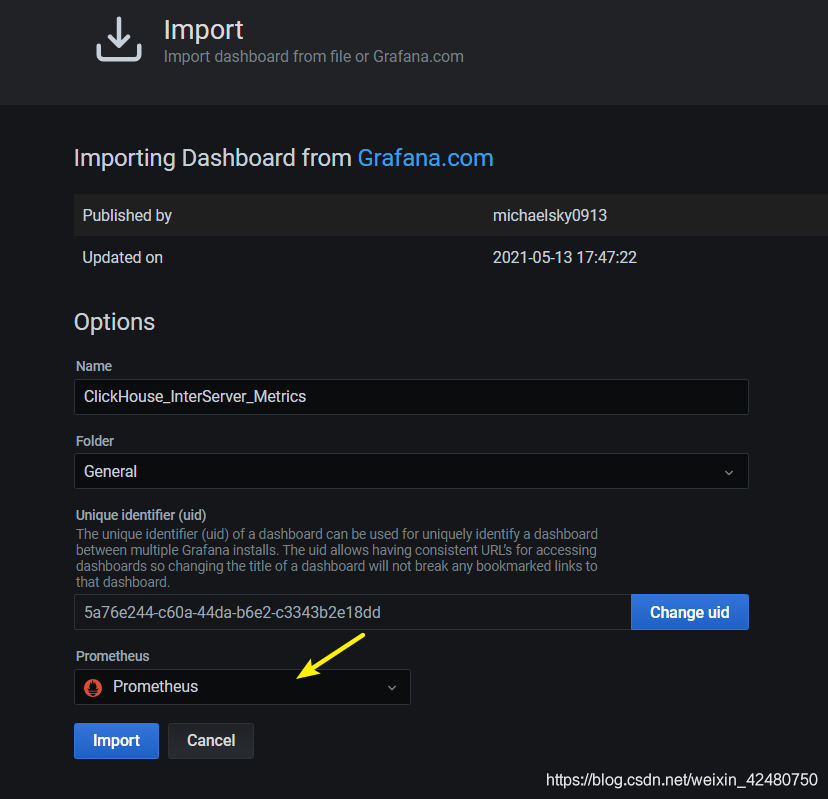
Task: Click the Prometheus field label above dropdown
Action: (x=112, y=656)
